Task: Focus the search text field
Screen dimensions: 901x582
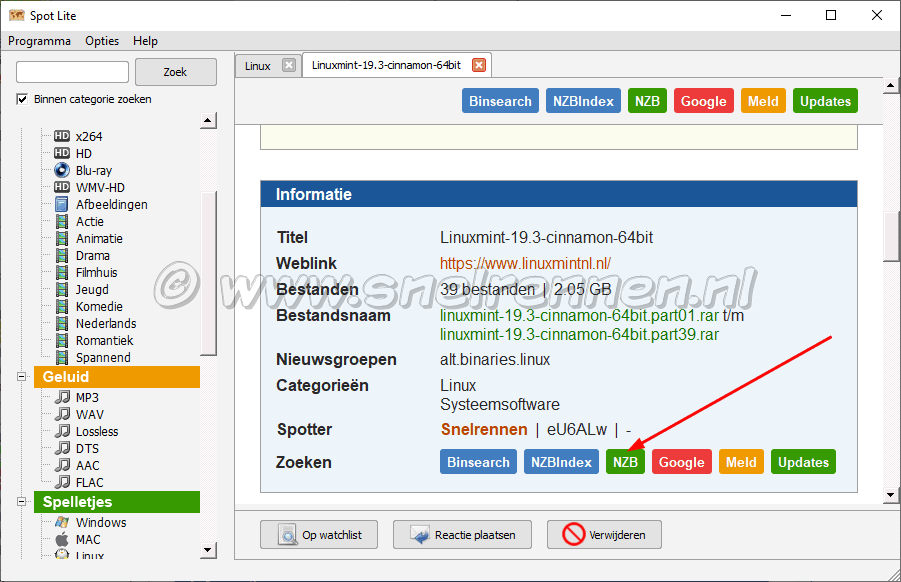Action: click(x=72, y=72)
